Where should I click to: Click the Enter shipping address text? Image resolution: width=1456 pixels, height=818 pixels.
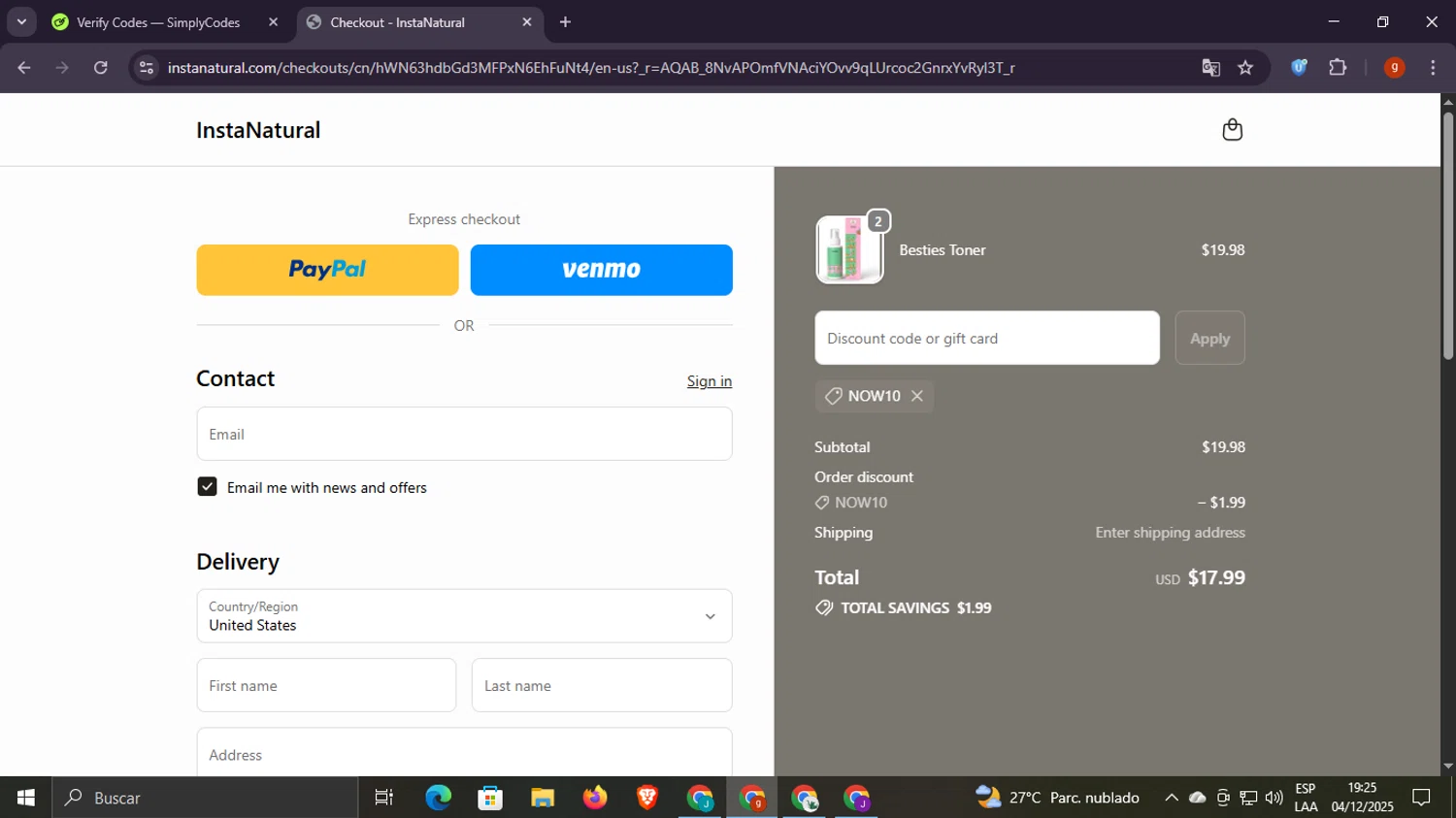1170,532
